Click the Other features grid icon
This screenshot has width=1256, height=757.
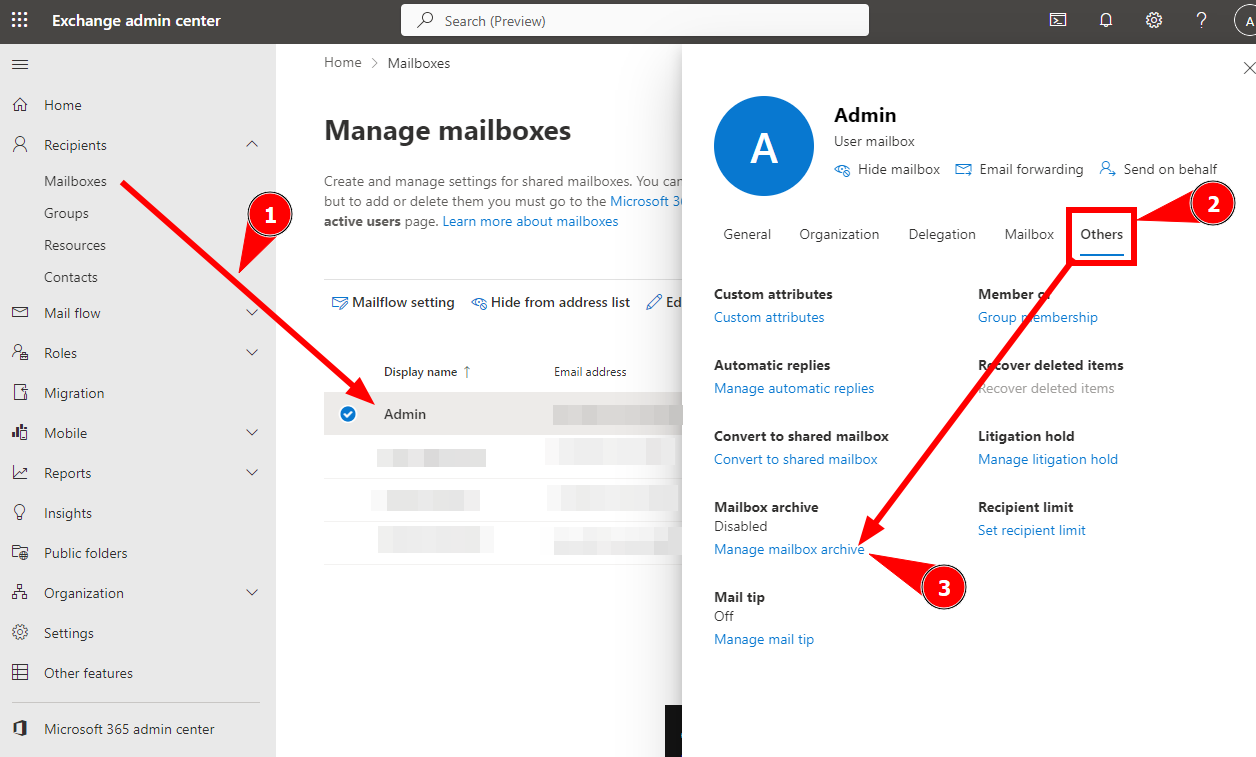pyautogui.click(x=20, y=673)
